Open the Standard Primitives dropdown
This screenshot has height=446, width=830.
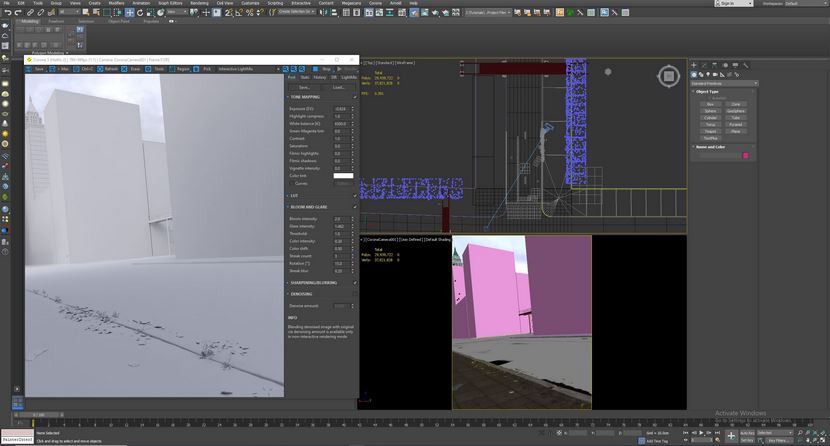click(x=724, y=84)
